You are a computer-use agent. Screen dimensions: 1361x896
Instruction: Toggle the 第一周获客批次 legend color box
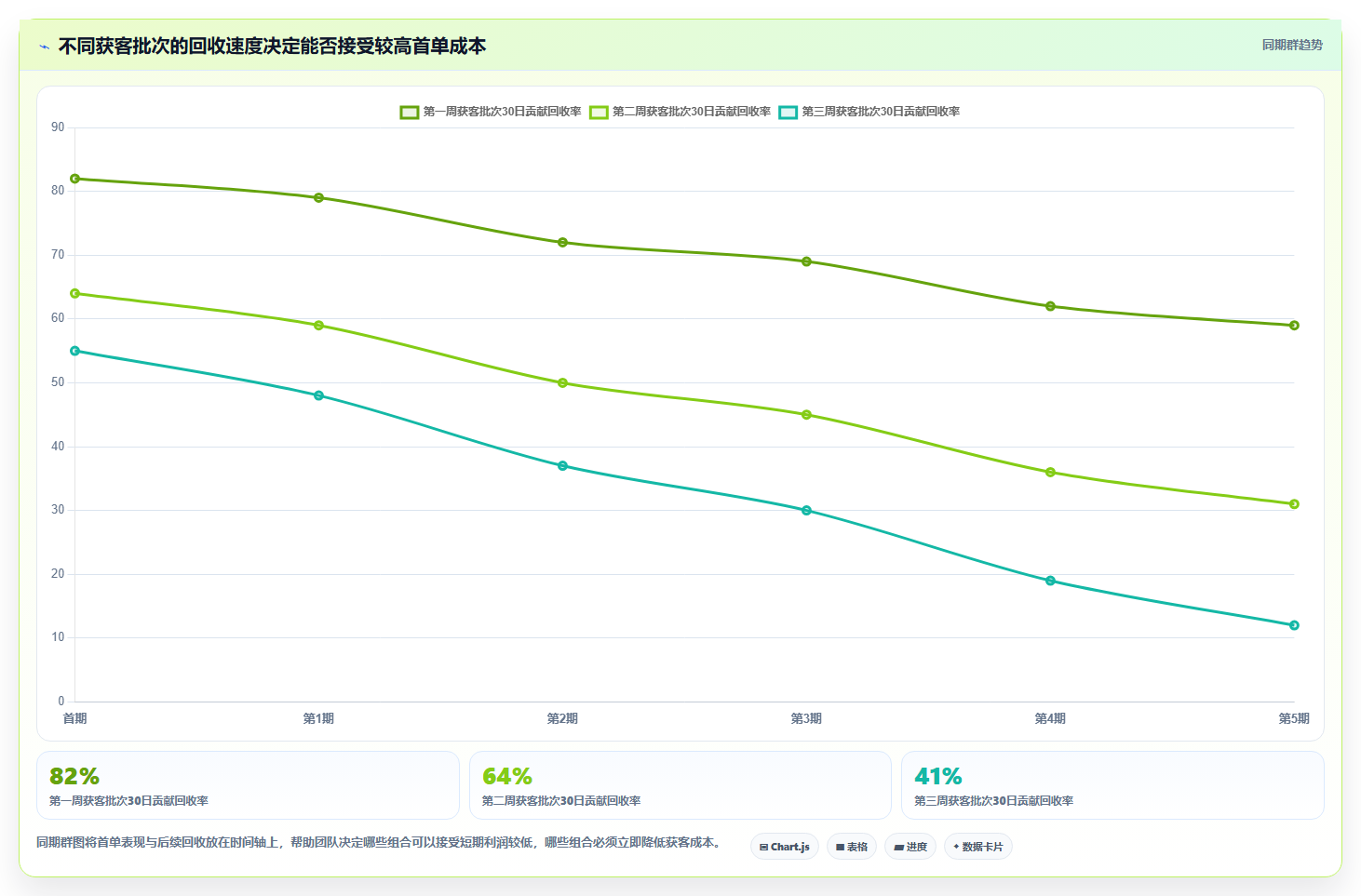[x=410, y=112]
